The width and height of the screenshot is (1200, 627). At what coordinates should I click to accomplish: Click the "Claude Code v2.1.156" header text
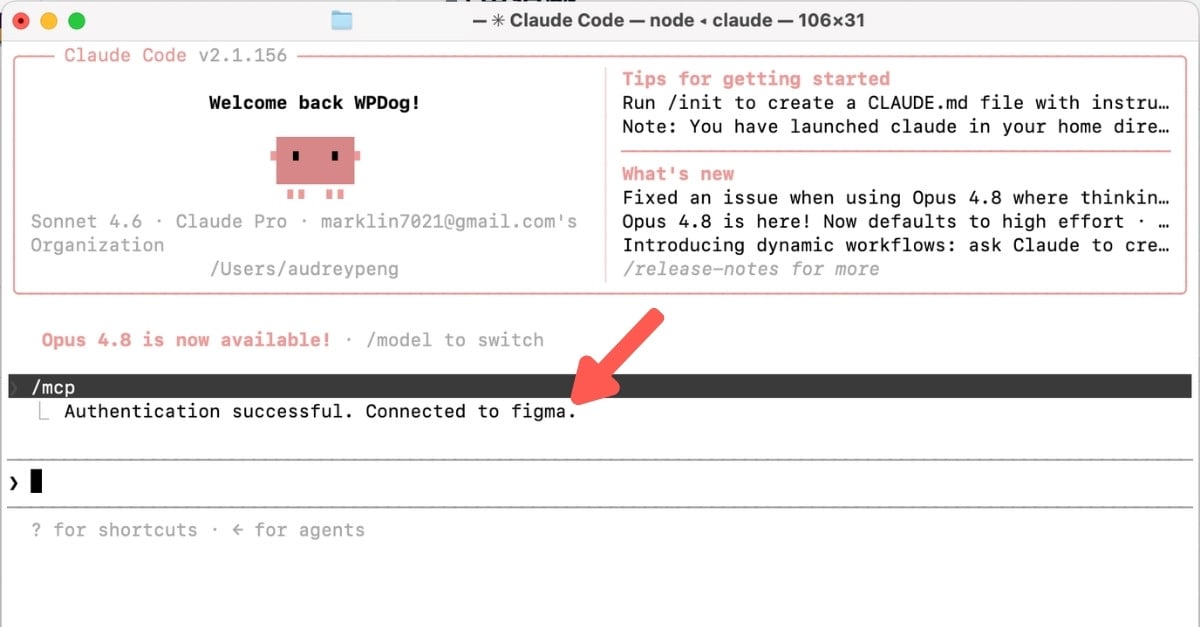point(175,55)
